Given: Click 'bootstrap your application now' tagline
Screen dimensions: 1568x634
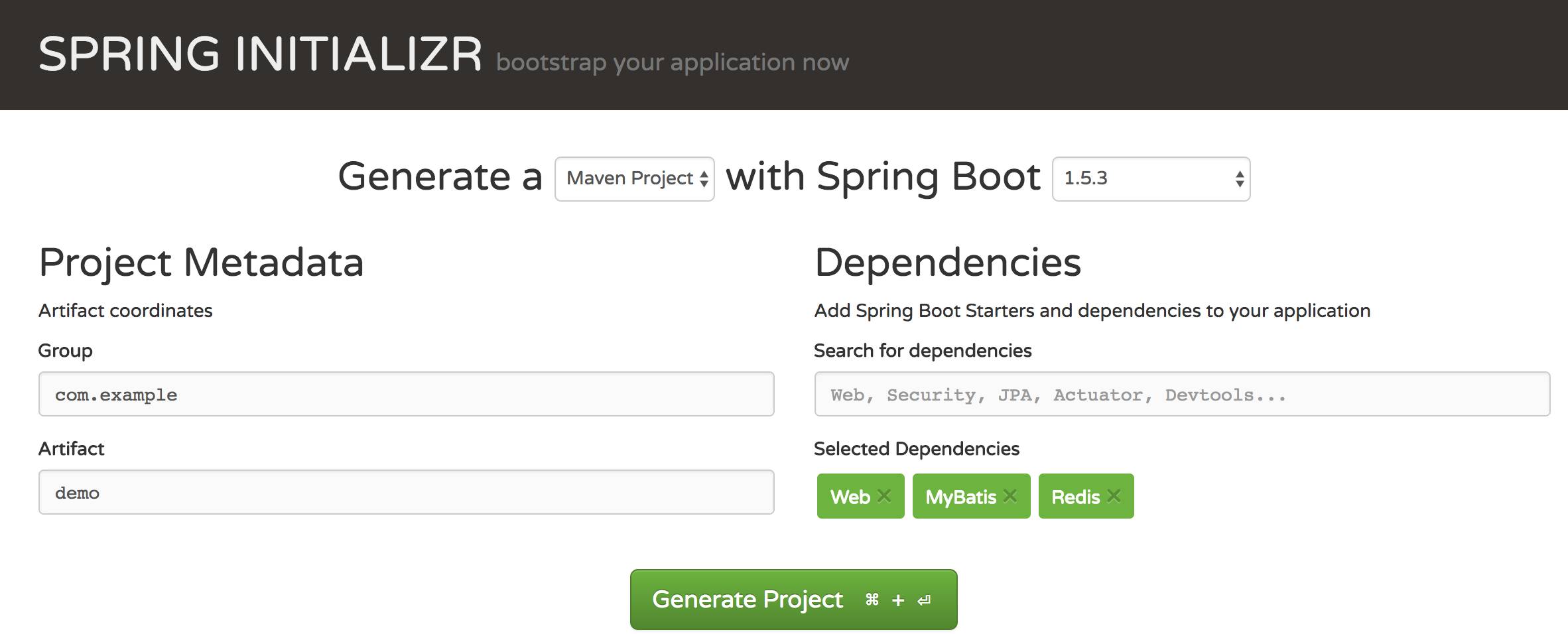Looking at the screenshot, I should pyautogui.click(x=673, y=62).
